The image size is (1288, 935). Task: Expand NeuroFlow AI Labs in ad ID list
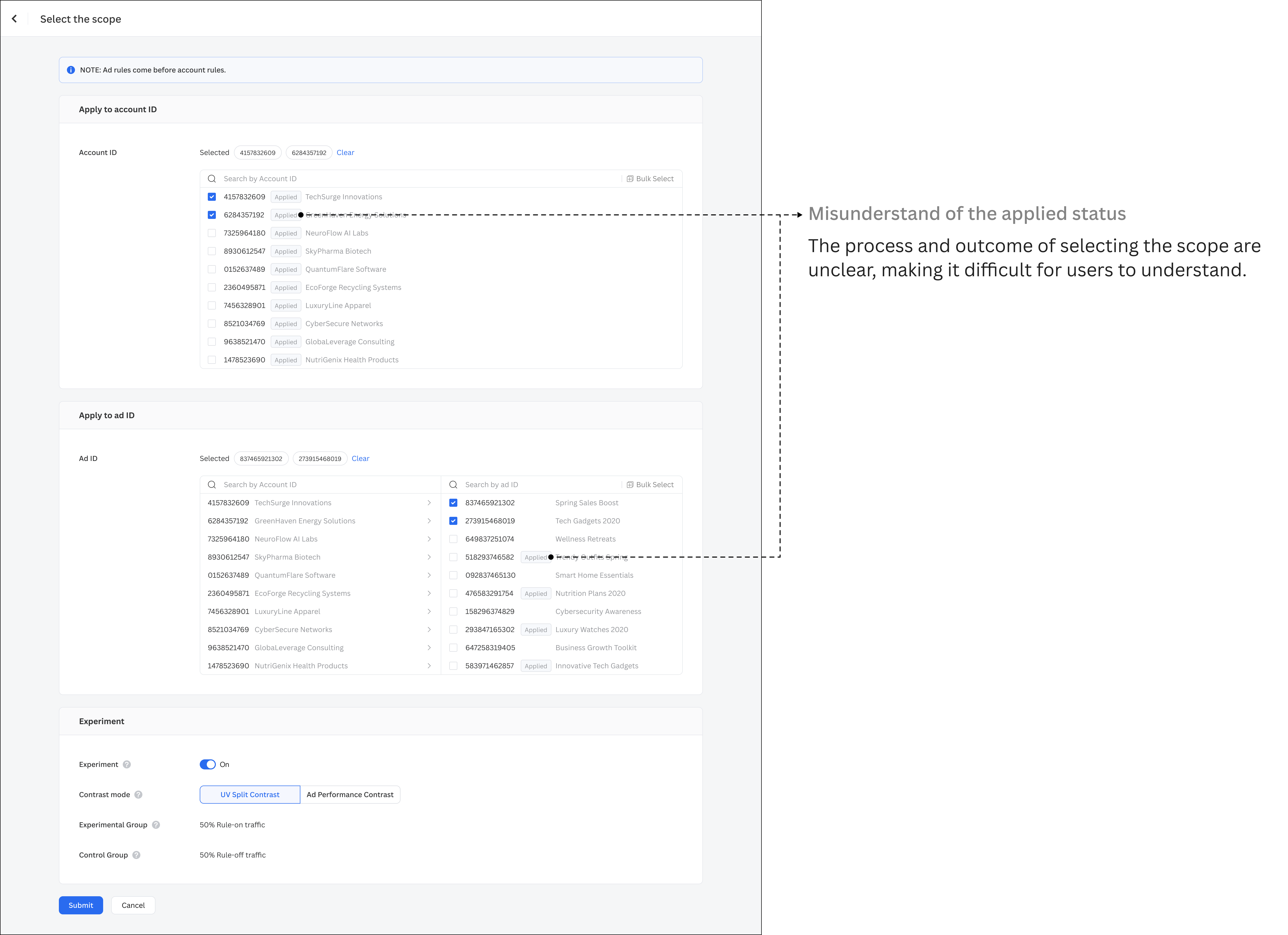[x=429, y=539]
